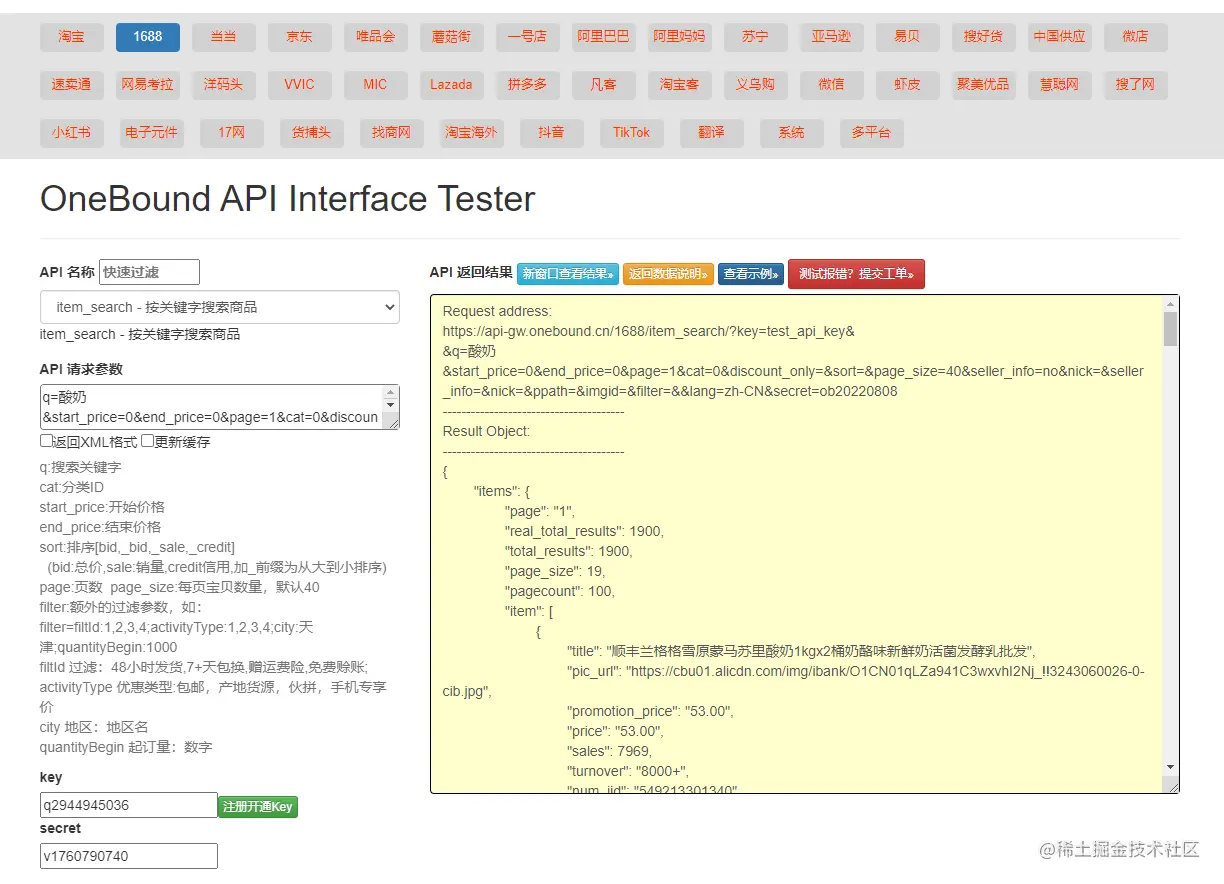Click the 搜好货 platform button

tap(984, 37)
